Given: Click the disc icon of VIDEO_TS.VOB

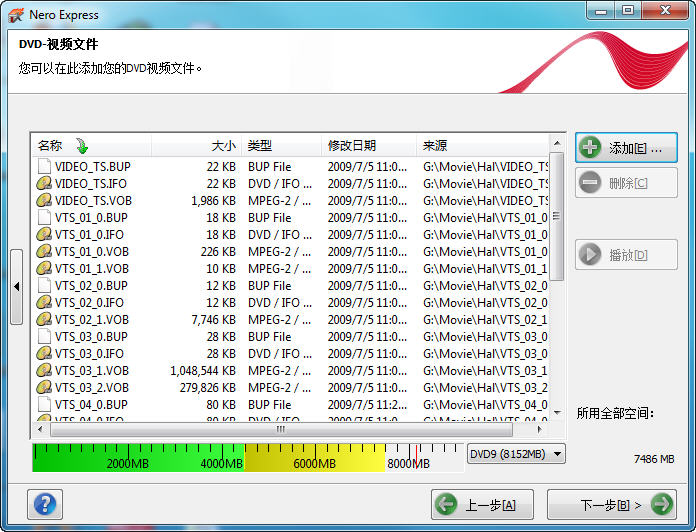Looking at the screenshot, I should pos(44,200).
